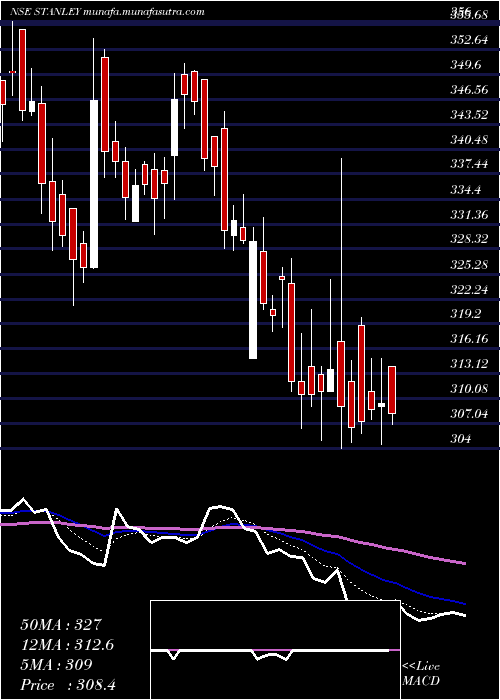The height and width of the screenshot is (700, 500).
Task: Click the 'Price : 308.4' readout
Action: (x=68, y=685)
